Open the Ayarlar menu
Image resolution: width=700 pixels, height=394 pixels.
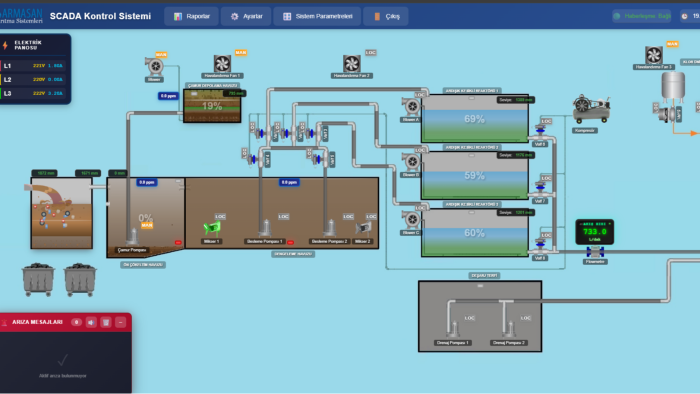pos(246,16)
